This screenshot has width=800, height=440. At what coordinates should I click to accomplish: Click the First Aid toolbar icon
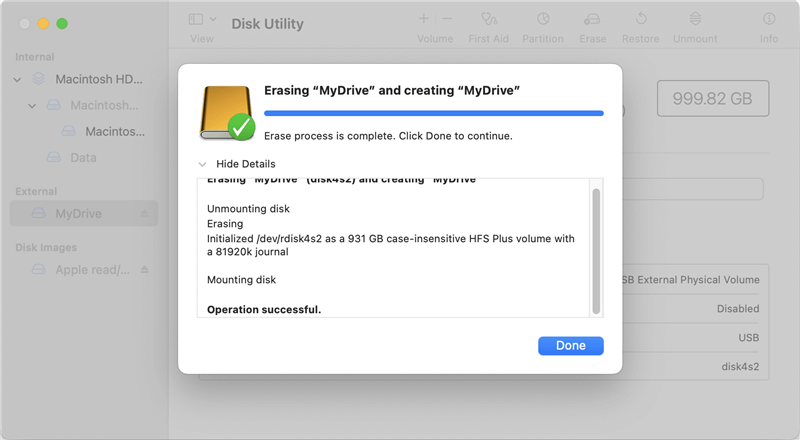(488, 19)
